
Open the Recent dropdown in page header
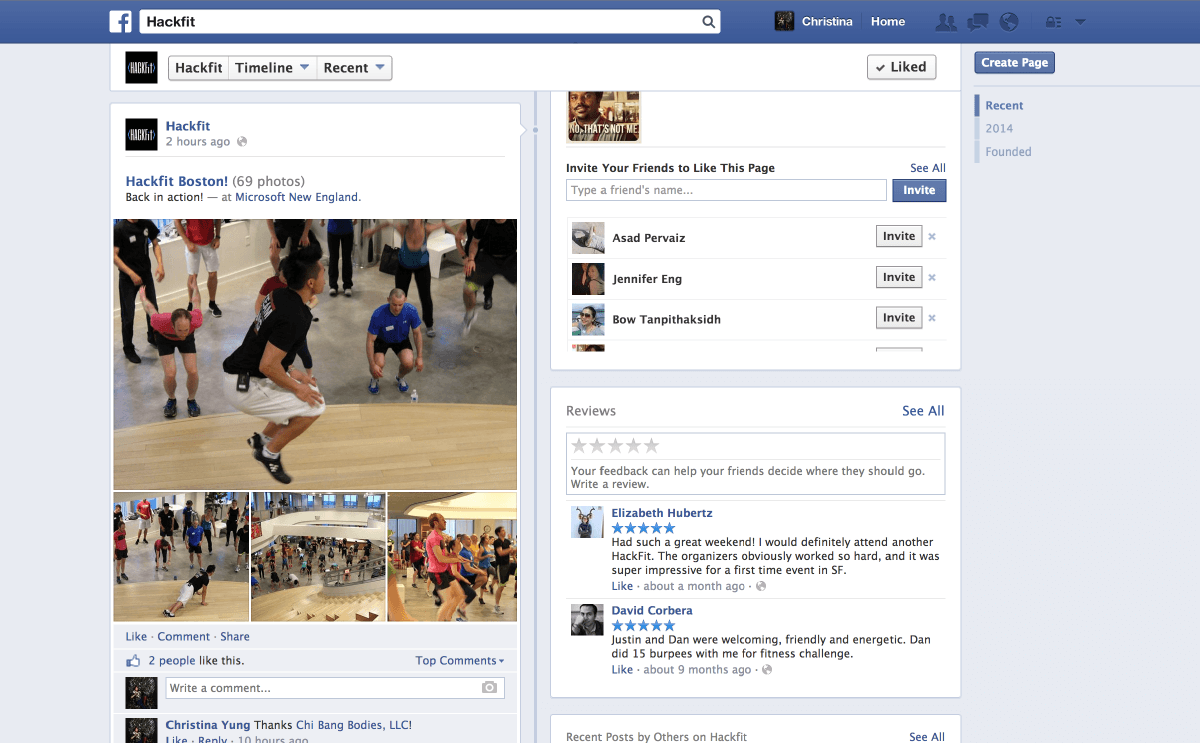354,68
